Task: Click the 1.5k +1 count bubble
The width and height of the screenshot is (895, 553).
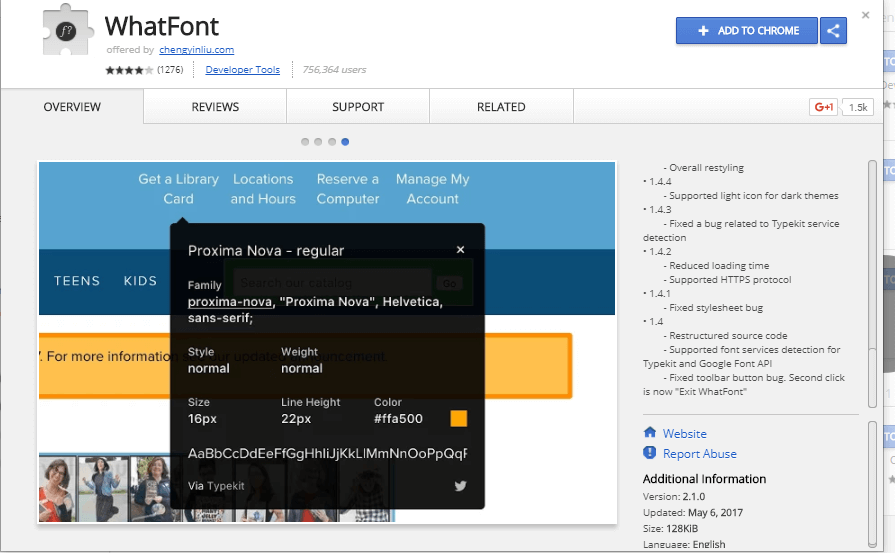Action: (x=857, y=107)
